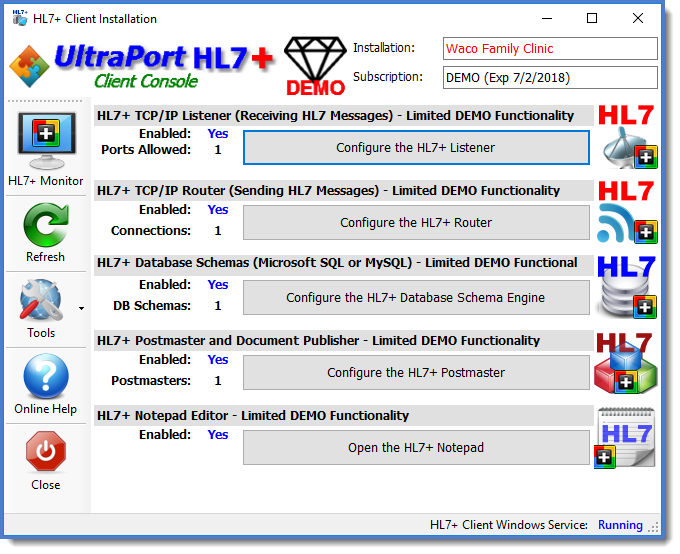Click the HL7 Notepad page icon
Image resolution: width=680 pixels, height=554 pixels.
coord(625,437)
